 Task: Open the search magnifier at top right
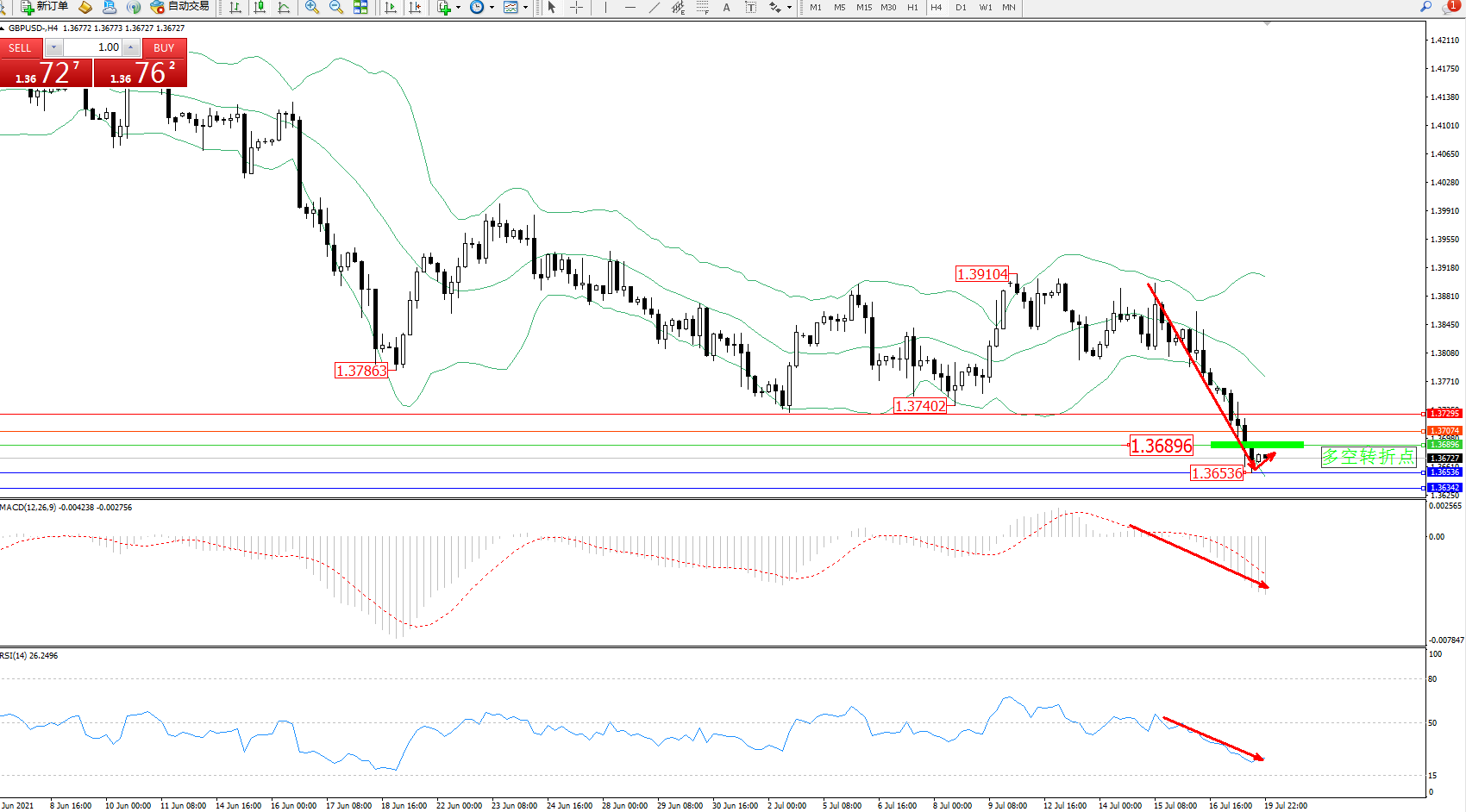(1426, 7)
